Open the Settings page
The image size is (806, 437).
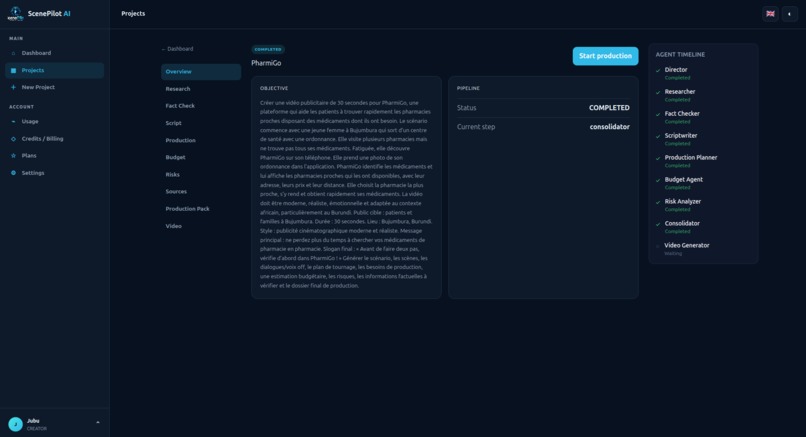coord(54,173)
